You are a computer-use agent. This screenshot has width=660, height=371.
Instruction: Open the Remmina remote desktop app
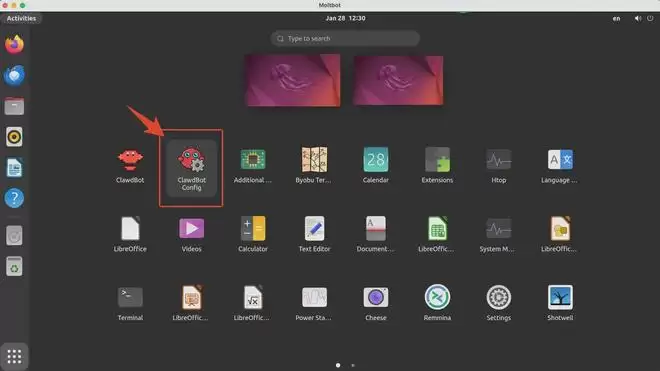[437, 303]
